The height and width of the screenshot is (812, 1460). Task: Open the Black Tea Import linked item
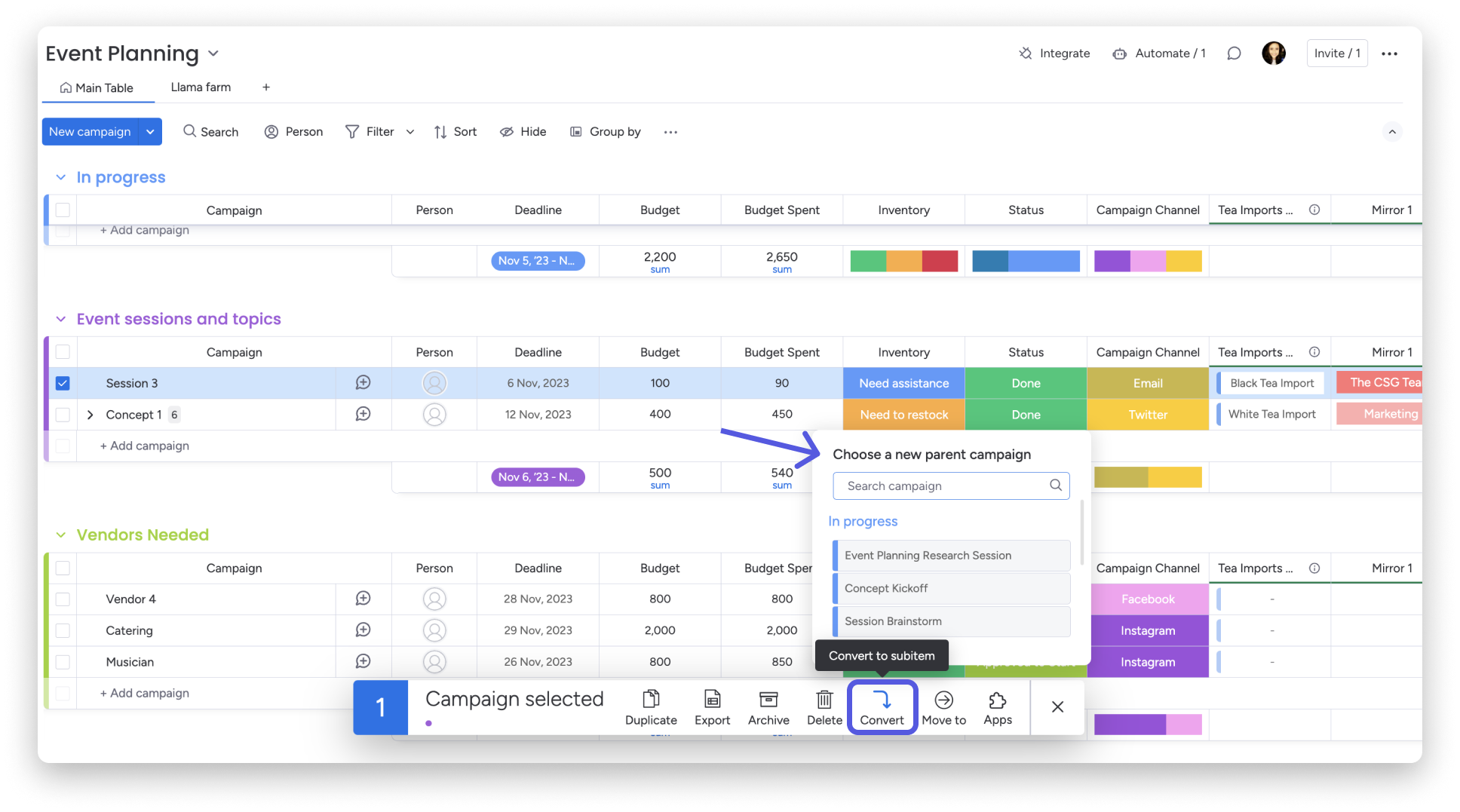tap(1271, 383)
